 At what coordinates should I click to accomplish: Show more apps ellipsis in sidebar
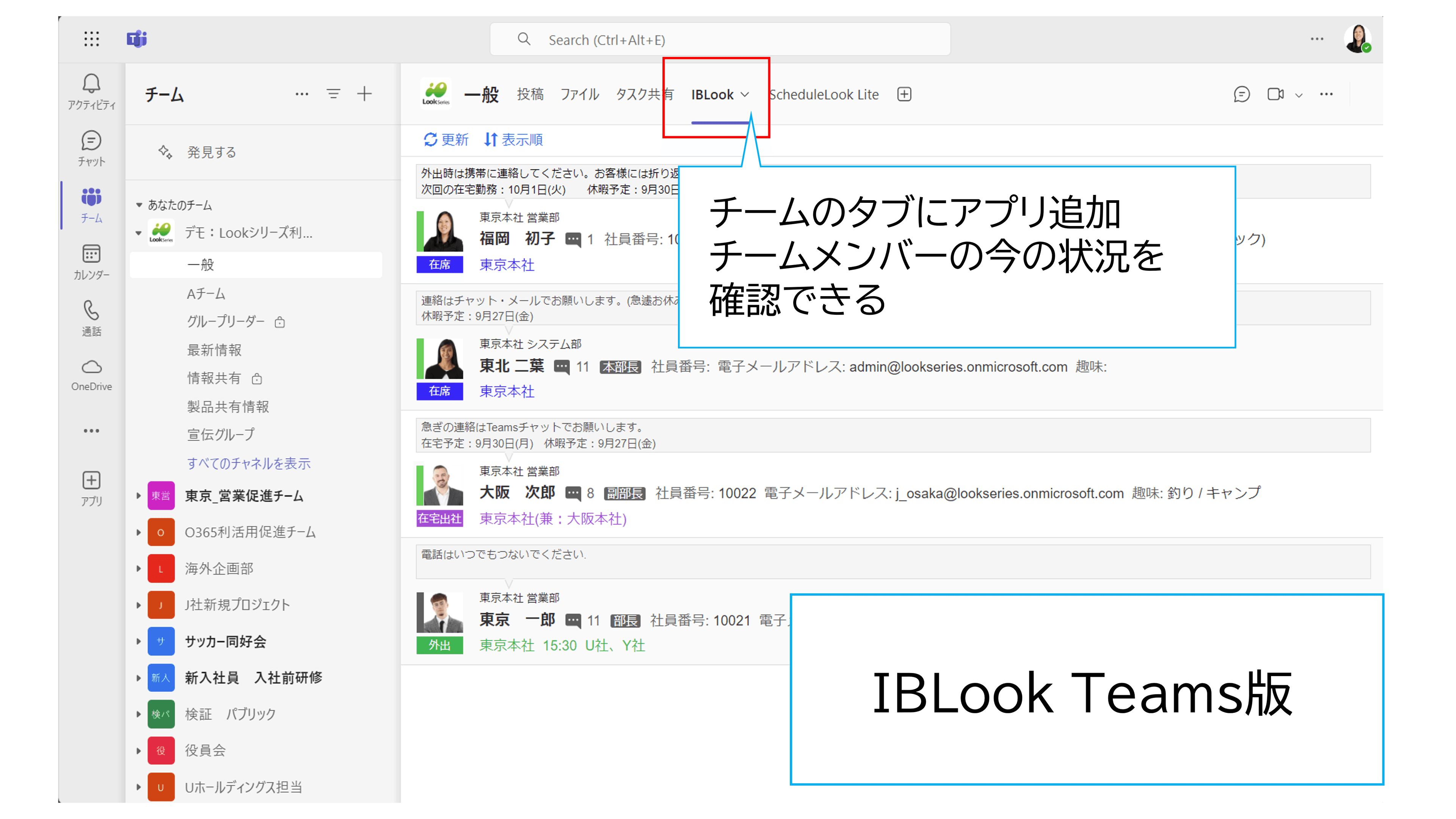point(91,431)
